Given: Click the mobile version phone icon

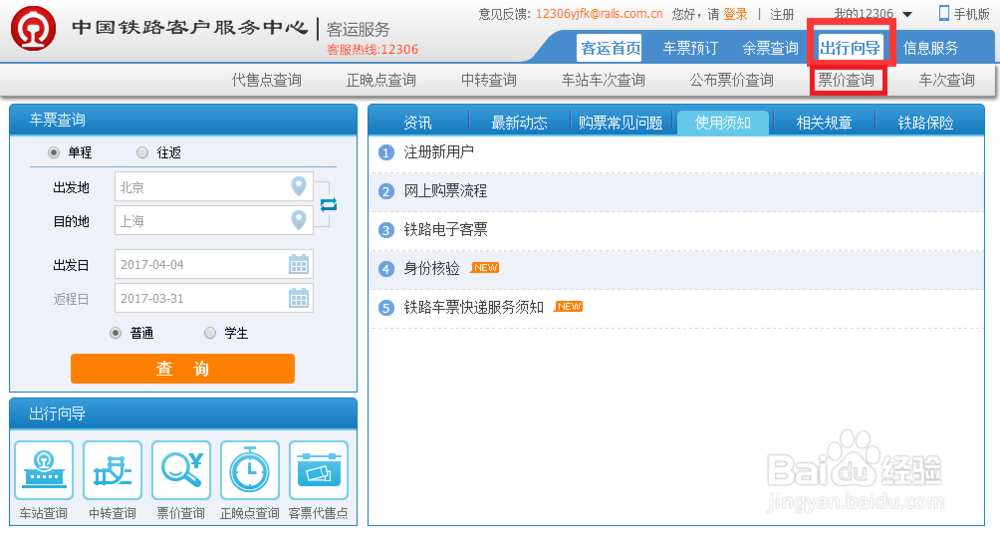Looking at the screenshot, I should pos(944,13).
